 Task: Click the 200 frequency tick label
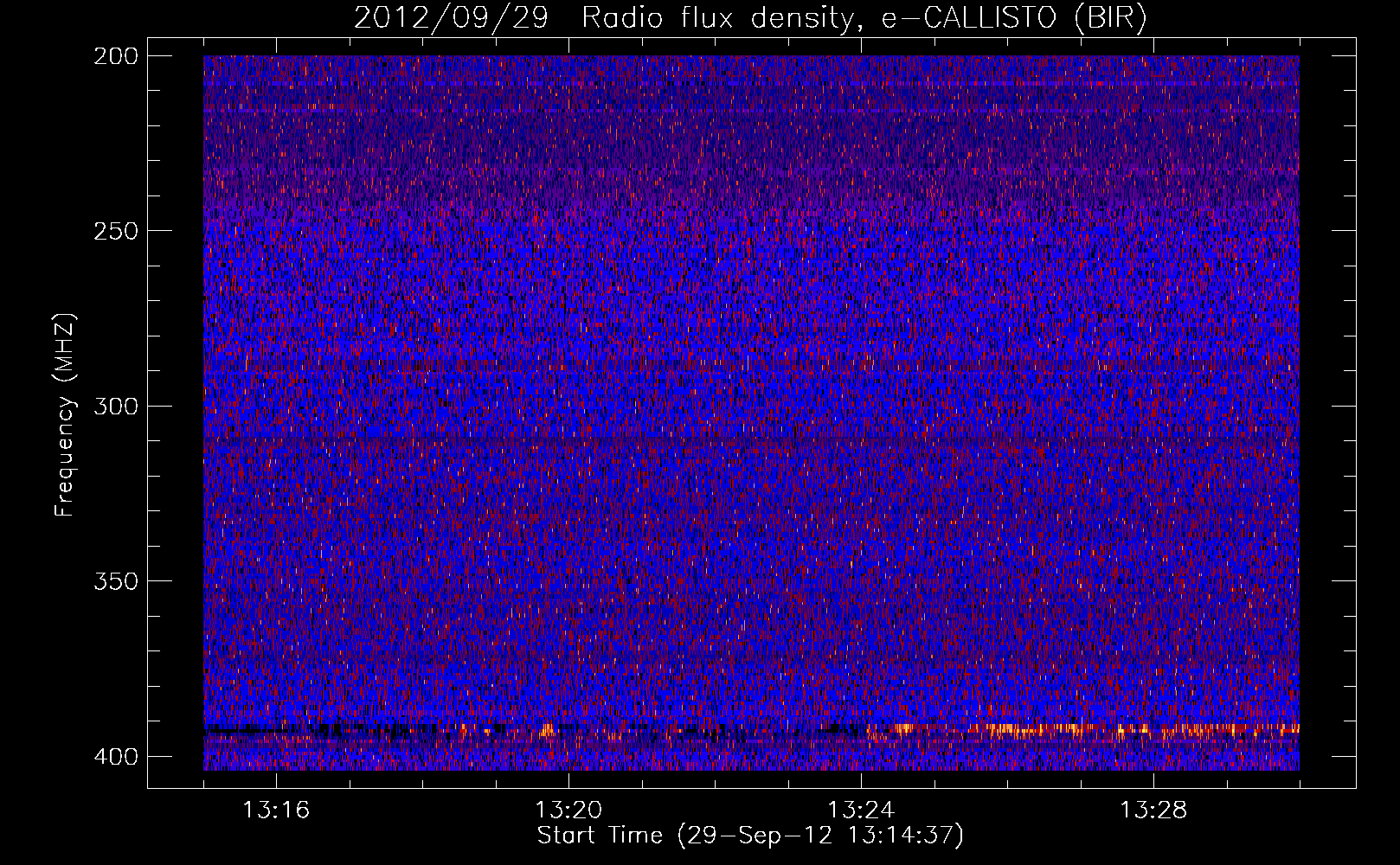click(x=115, y=56)
